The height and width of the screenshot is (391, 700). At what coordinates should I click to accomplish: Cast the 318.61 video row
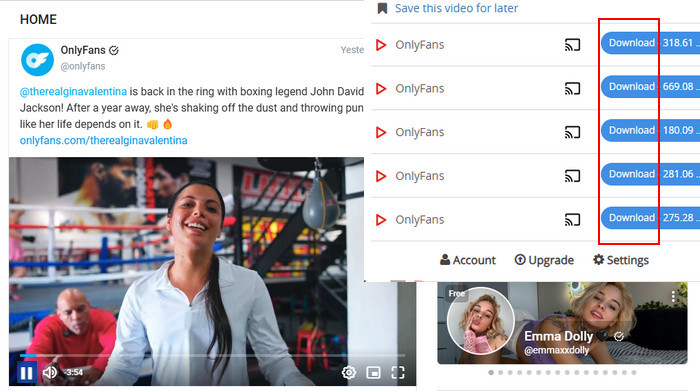[x=572, y=45]
